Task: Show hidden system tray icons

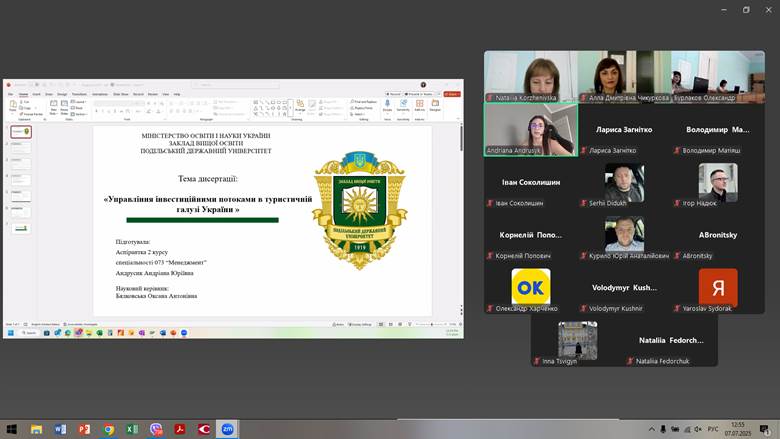Action: coord(653,429)
